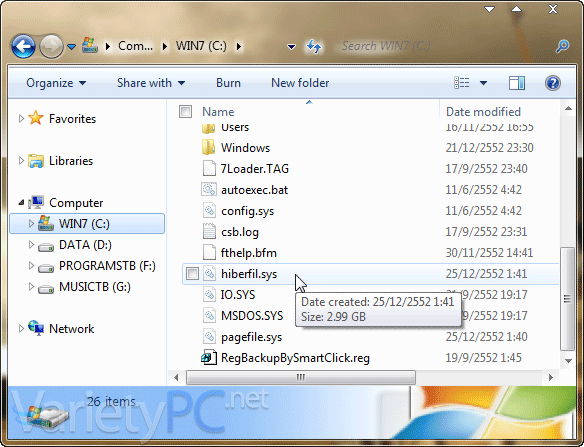The height and width of the screenshot is (447, 584).
Task: Select the DATA (D:) drive
Action: click(85, 245)
